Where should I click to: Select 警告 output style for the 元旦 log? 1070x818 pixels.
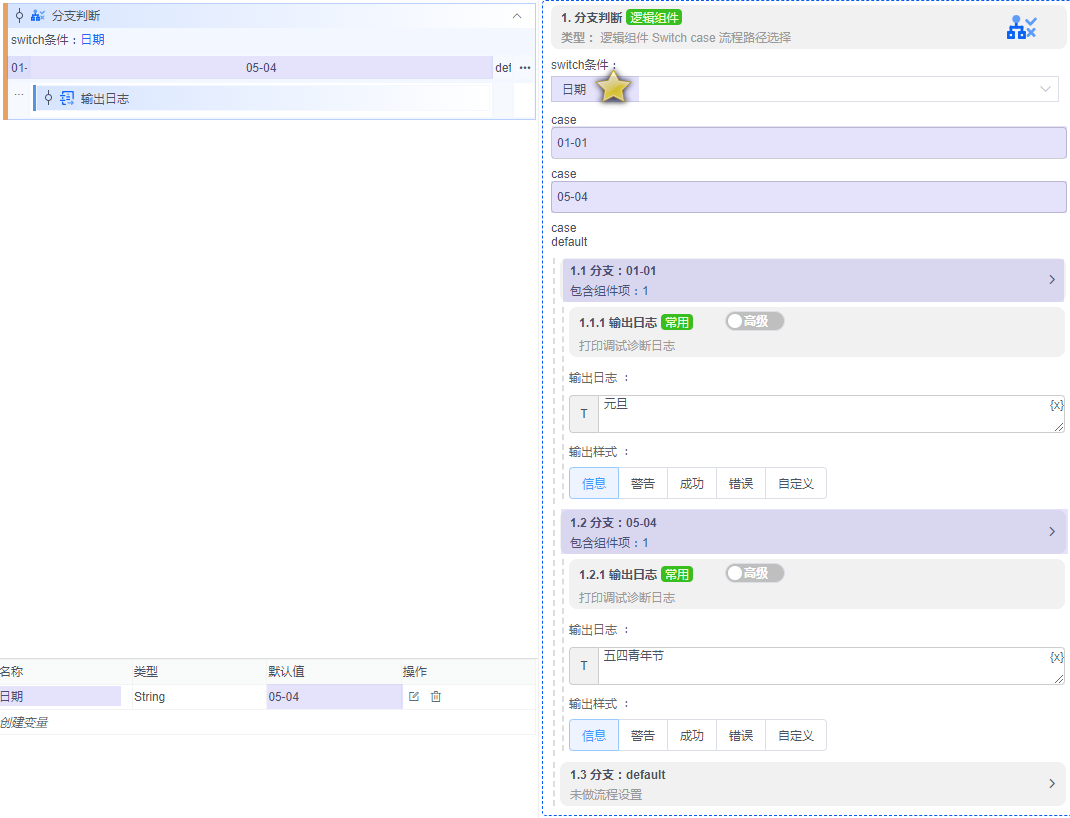pos(642,484)
